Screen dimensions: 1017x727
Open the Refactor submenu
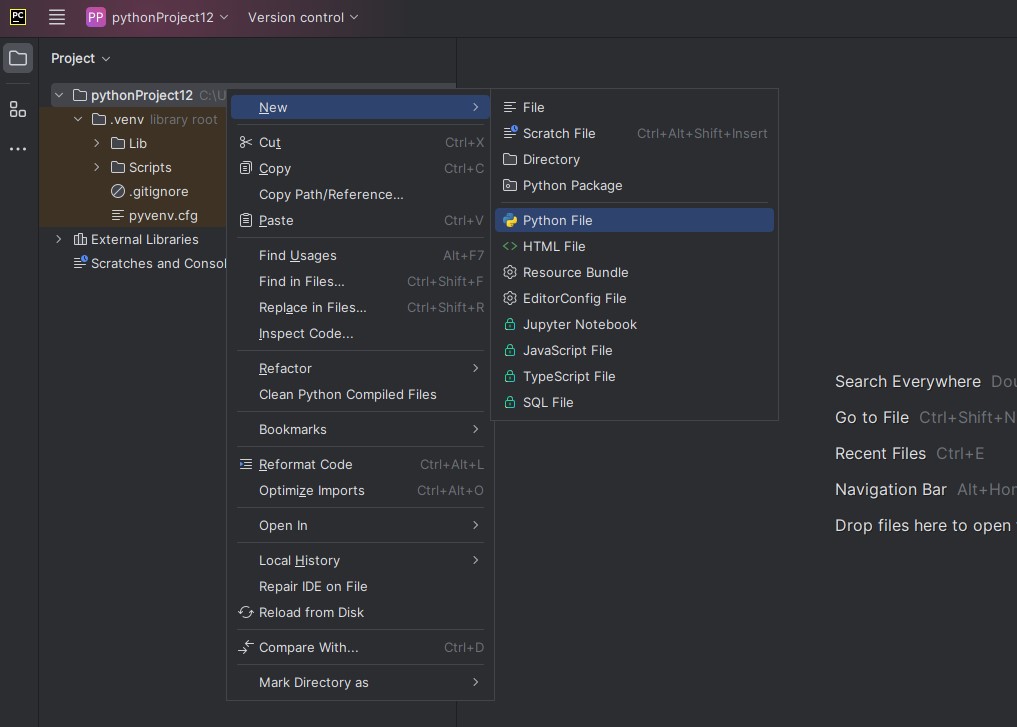coord(360,368)
